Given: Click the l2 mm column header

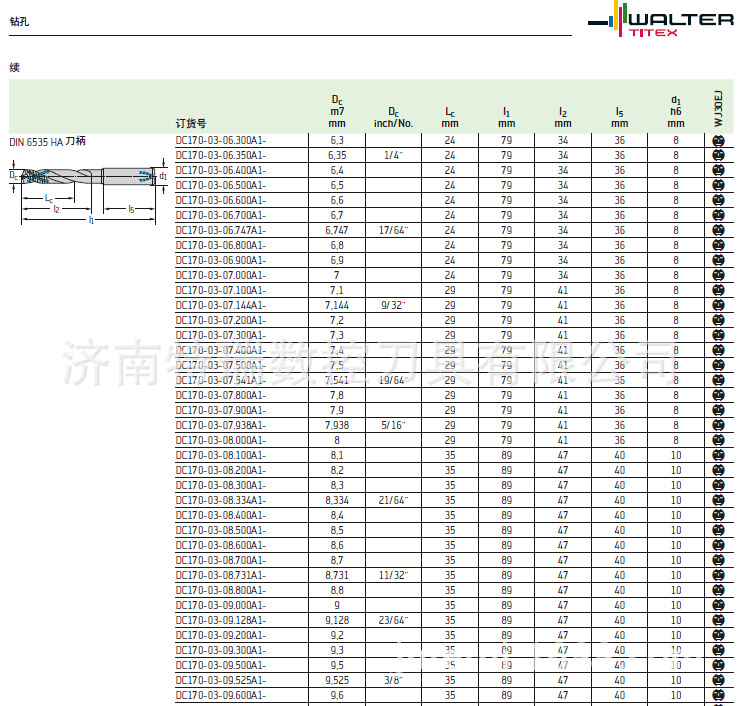Looking at the screenshot, I should pos(562,118).
